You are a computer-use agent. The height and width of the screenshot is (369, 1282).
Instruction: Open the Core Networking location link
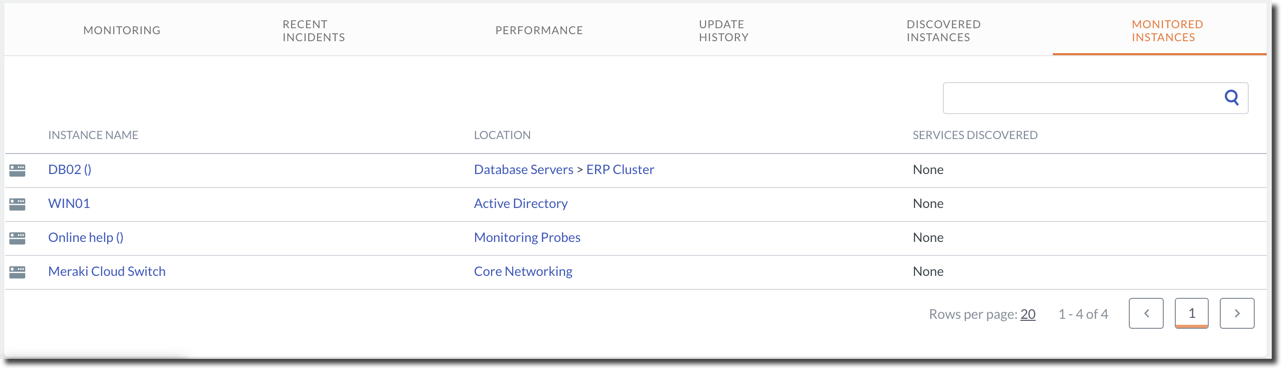[x=523, y=272]
